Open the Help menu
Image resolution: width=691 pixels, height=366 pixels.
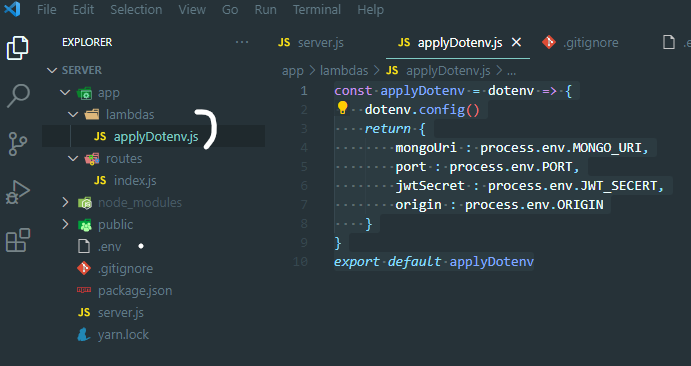tap(371, 10)
